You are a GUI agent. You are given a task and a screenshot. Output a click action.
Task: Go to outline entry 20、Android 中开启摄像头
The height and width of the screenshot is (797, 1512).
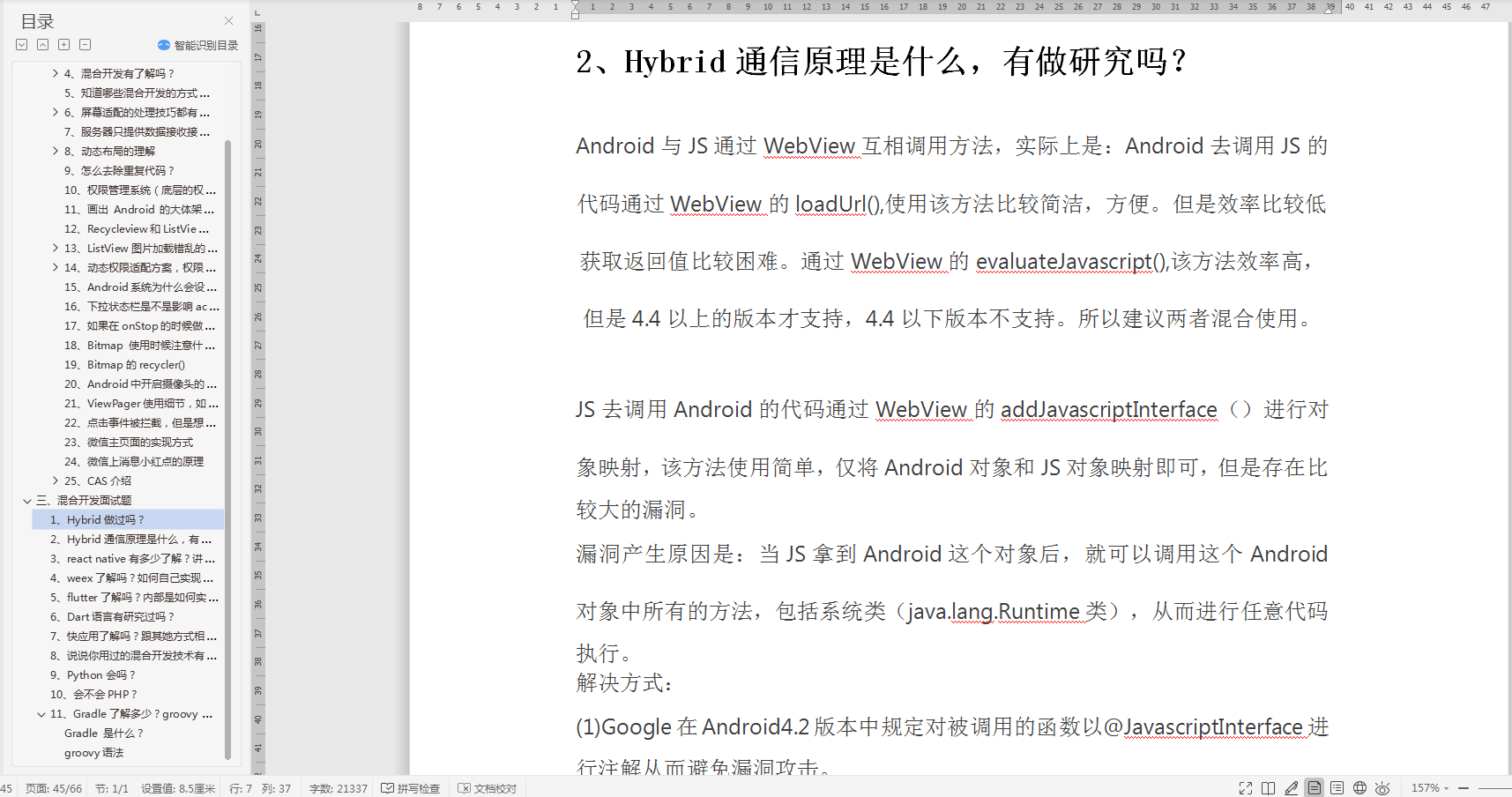pyautogui.click(x=140, y=384)
